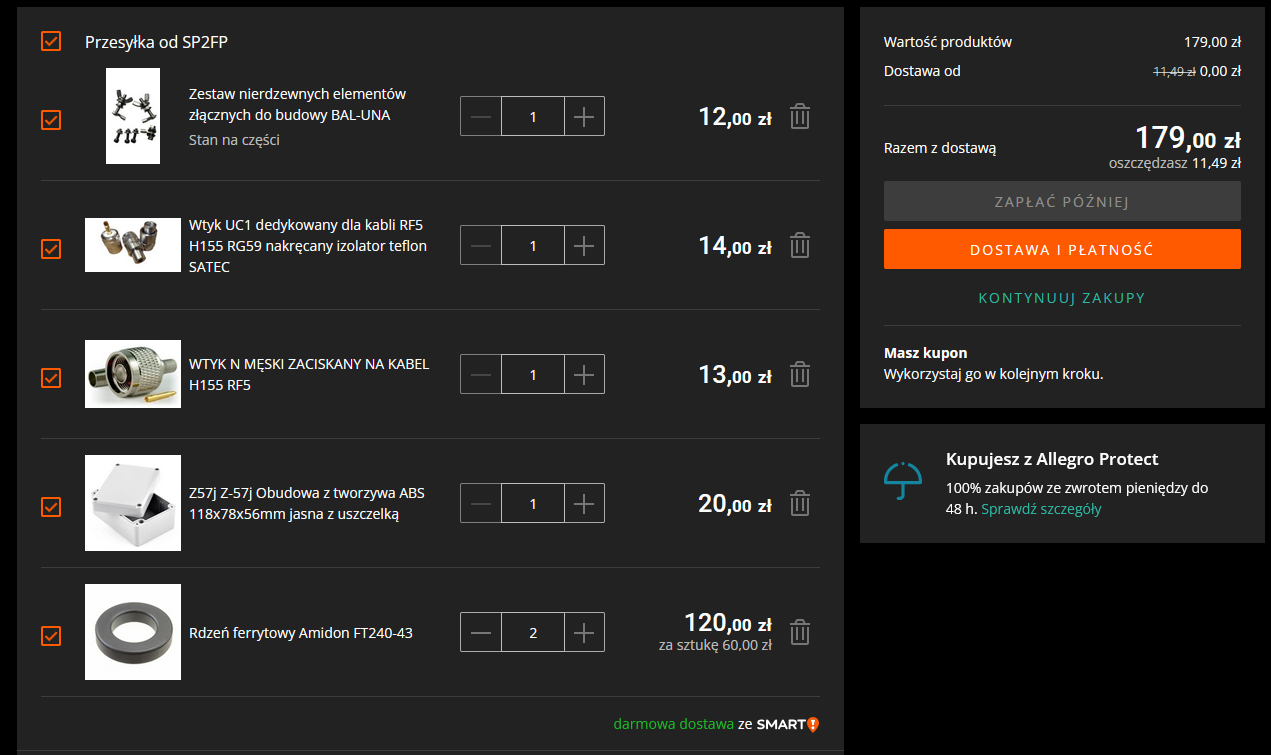The width and height of the screenshot is (1271, 755).
Task: Decrease quantity of Z57j enclosure
Action: (x=481, y=503)
